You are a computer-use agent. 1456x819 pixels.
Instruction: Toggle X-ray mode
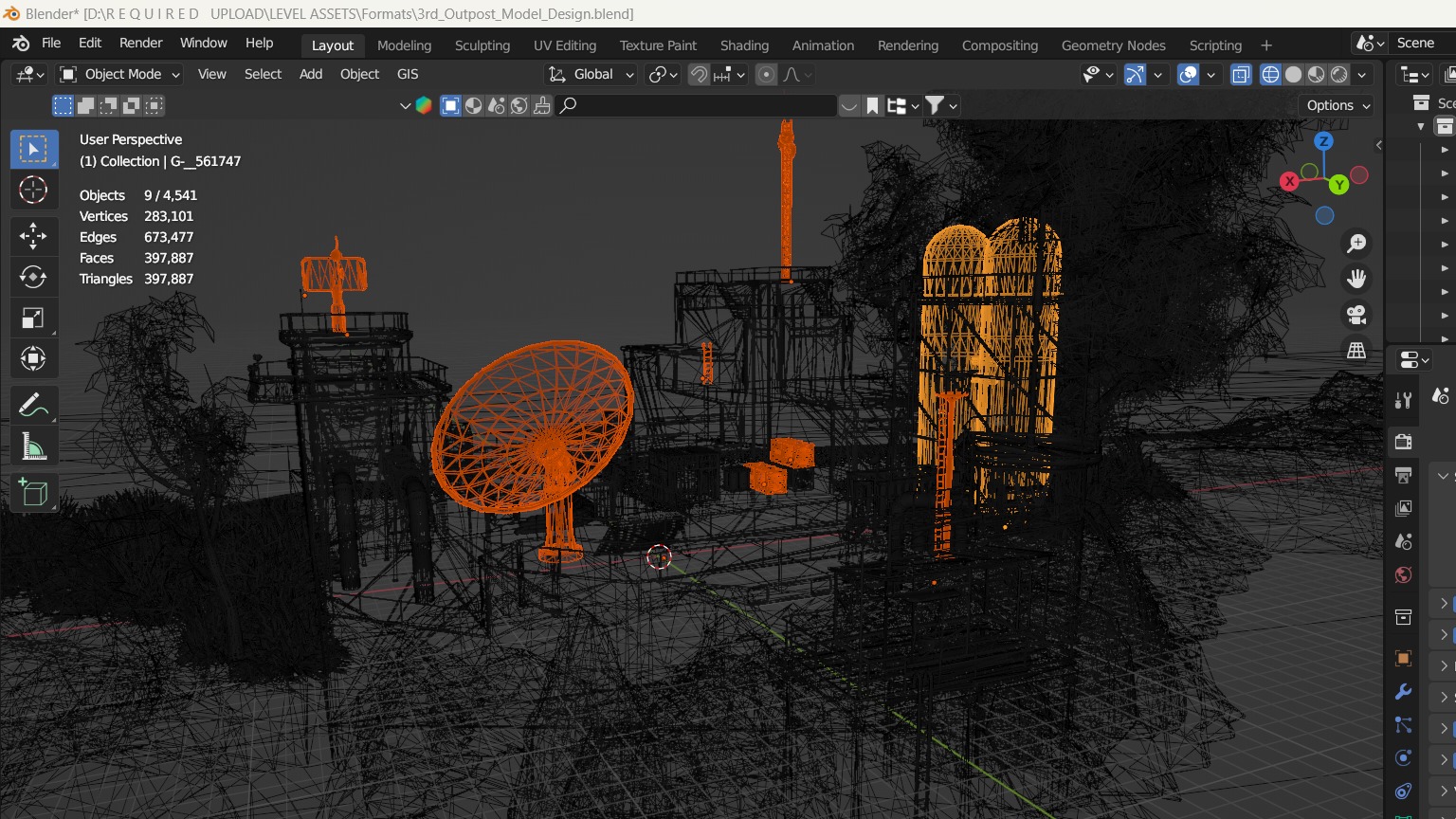[x=1241, y=74]
